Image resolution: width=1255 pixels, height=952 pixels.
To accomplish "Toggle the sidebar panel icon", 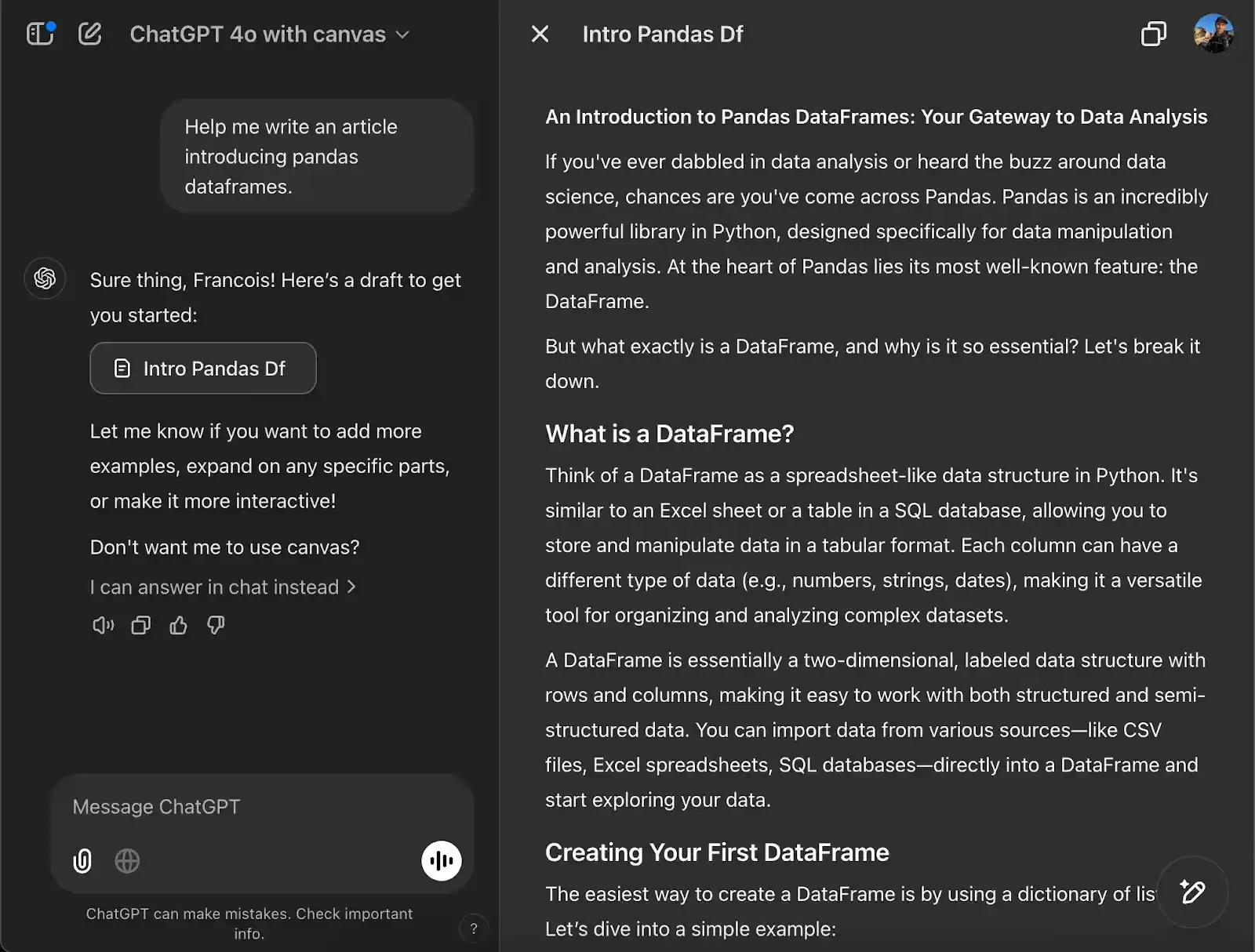I will [39, 34].
